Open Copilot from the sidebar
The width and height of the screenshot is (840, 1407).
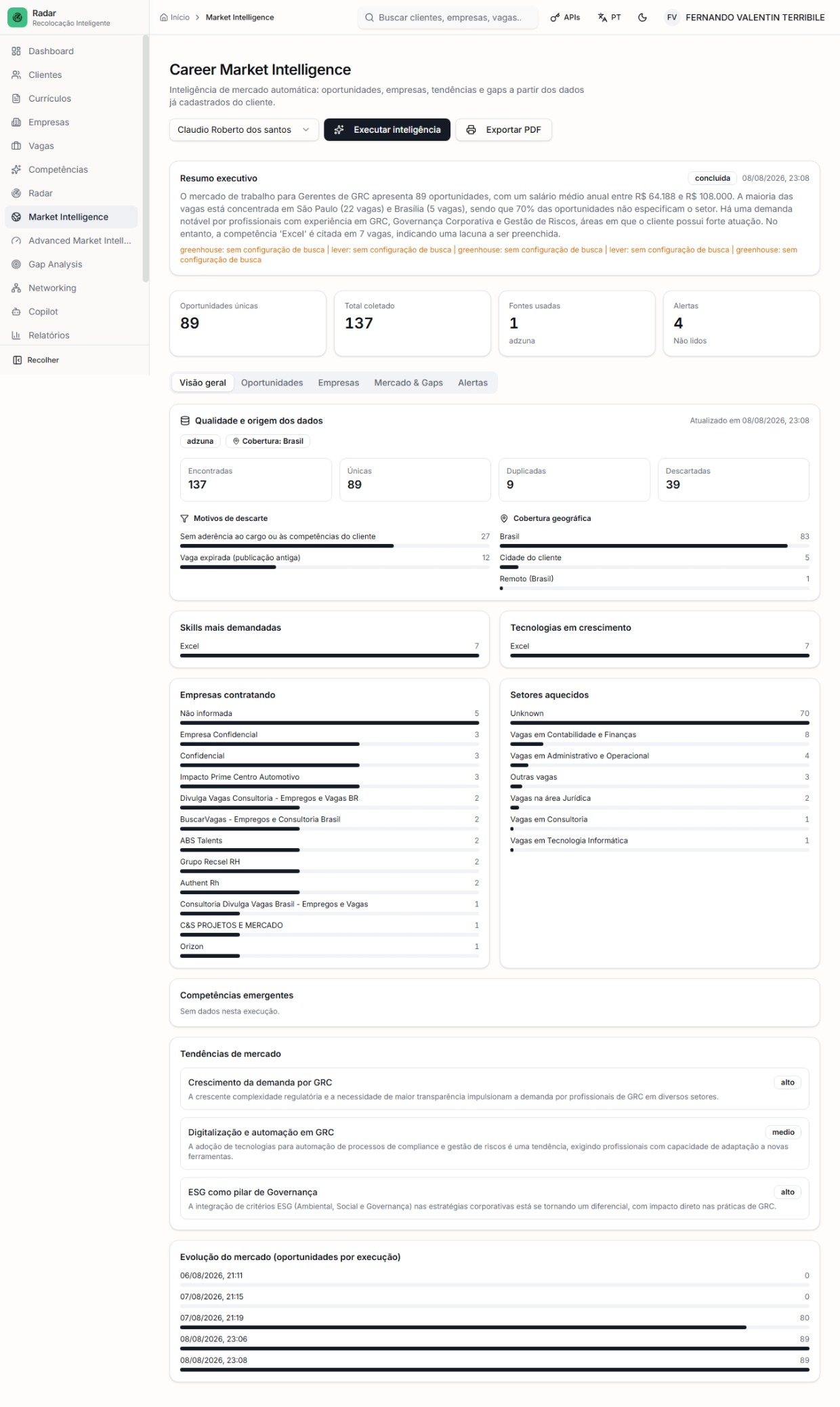pyautogui.click(x=71, y=312)
